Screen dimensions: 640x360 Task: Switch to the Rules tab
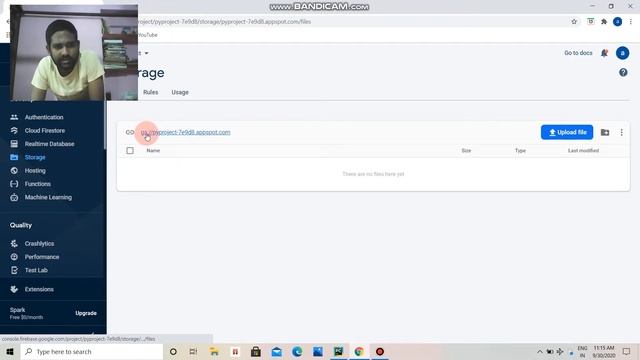[x=151, y=92]
